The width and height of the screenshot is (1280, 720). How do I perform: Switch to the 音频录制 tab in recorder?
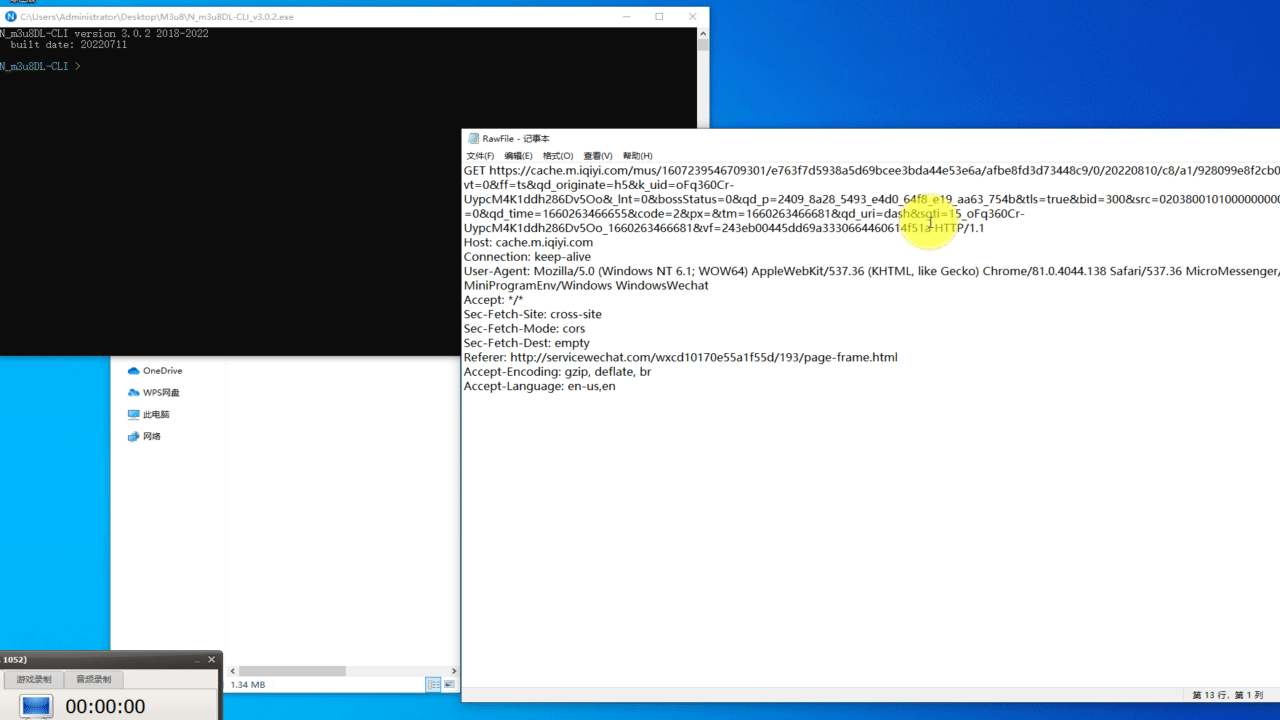(x=93, y=679)
